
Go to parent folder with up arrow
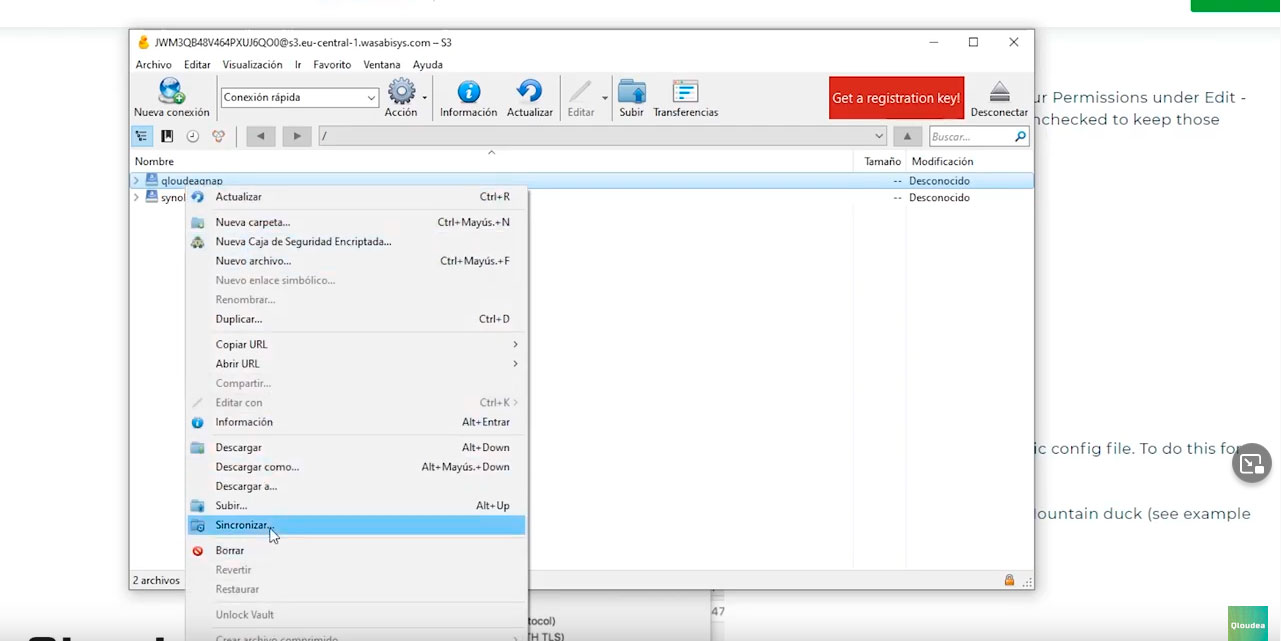pyautogui.click(x=907, y=136)
